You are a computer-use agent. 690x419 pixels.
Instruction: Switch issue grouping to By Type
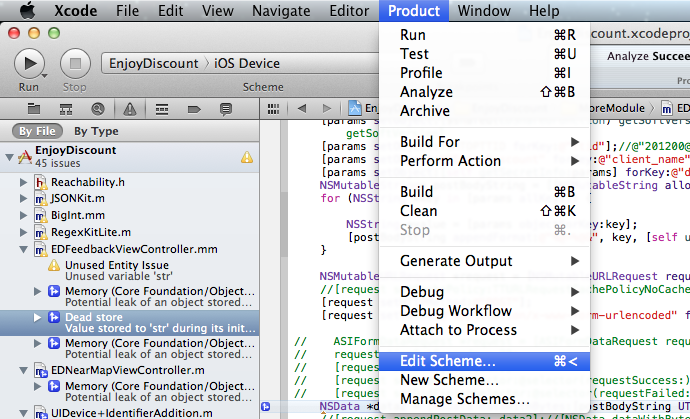pos(96,131)
